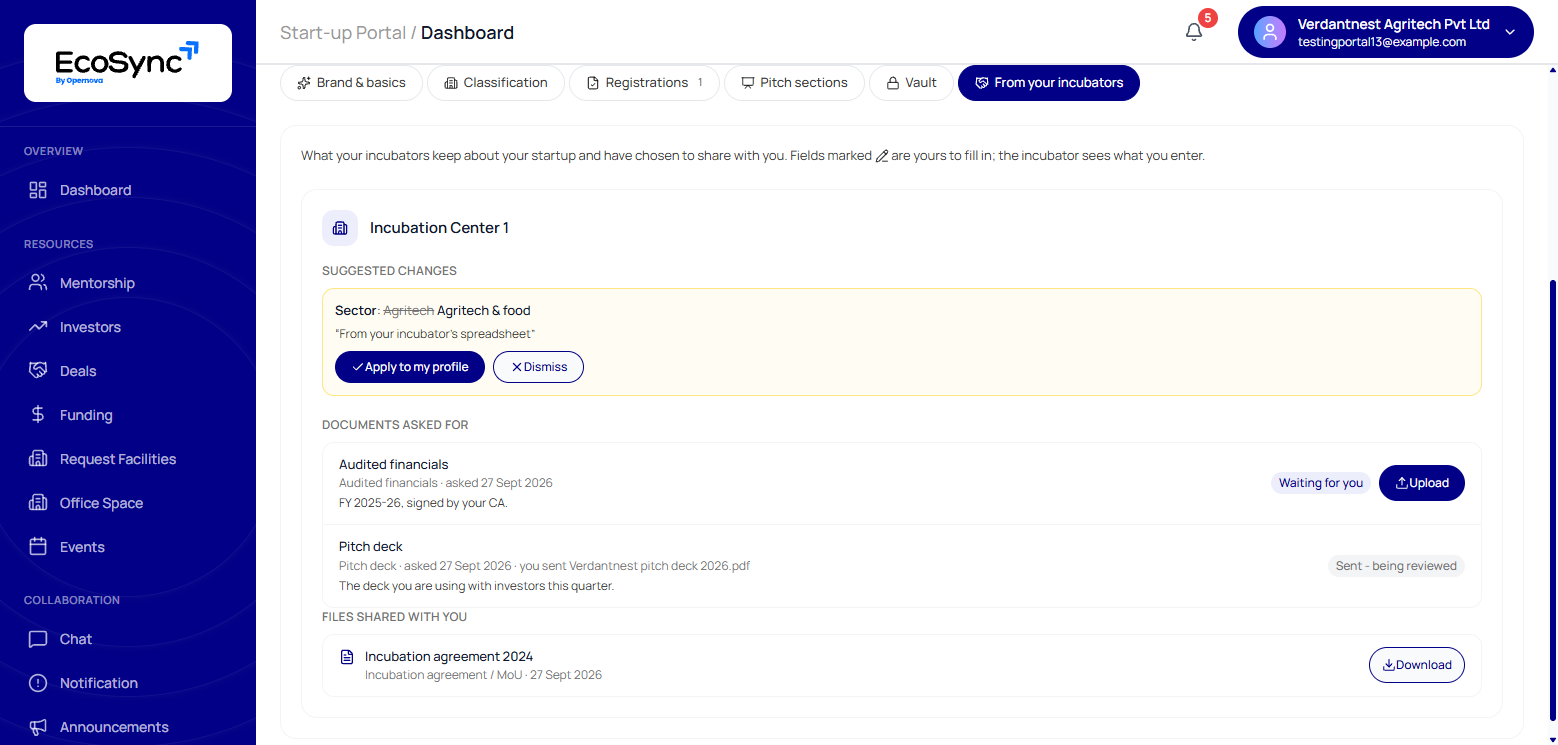Click the Deals handshake icon
The image size is (1558, 745).
click(x=38, y=371)
